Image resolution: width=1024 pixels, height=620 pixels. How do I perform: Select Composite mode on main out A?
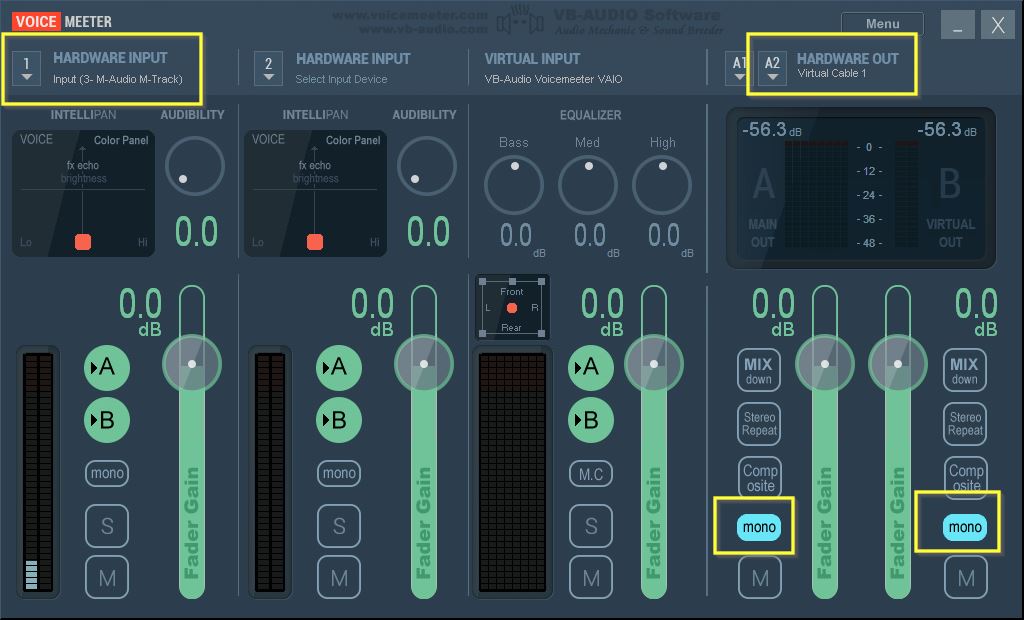click(x=760, y=477)
